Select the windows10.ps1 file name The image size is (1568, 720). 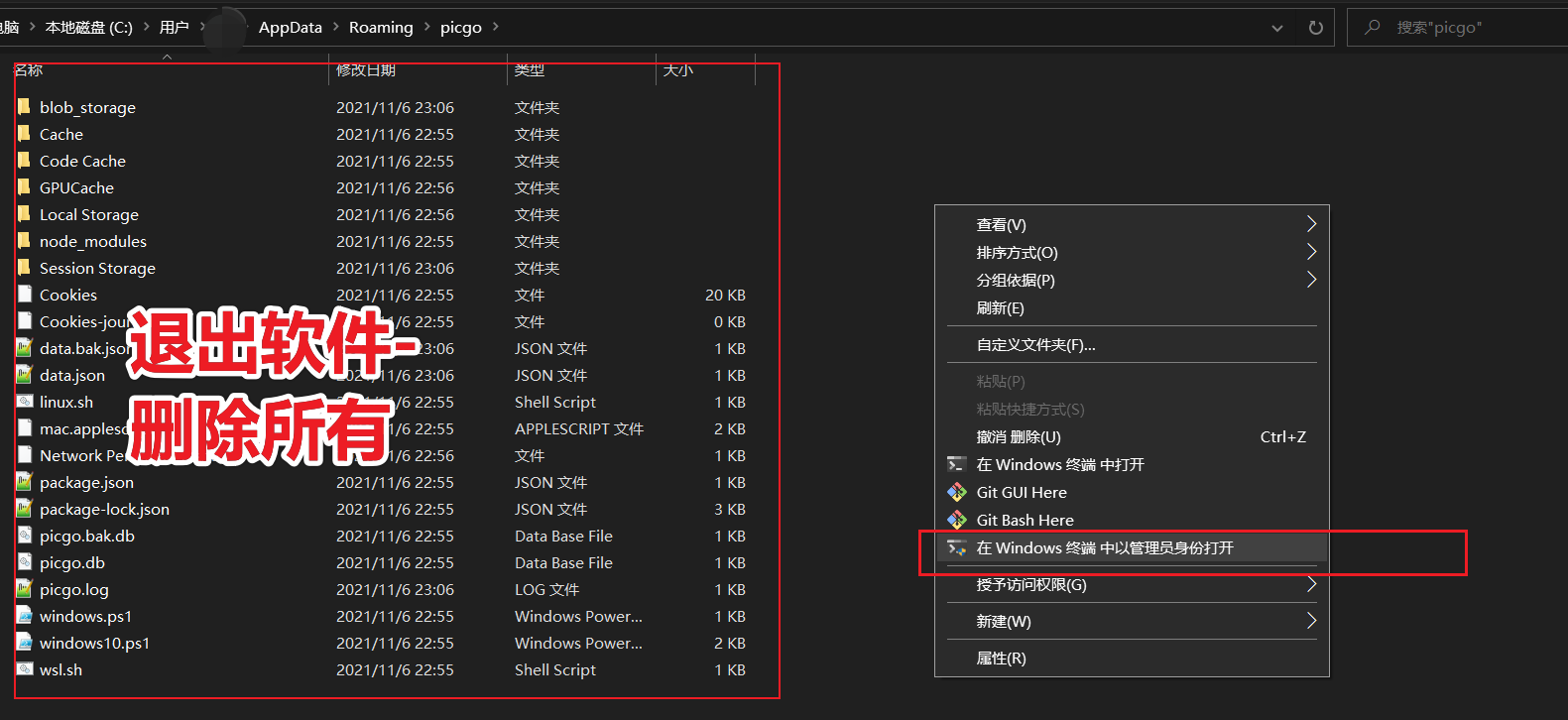tap(94, 643)
